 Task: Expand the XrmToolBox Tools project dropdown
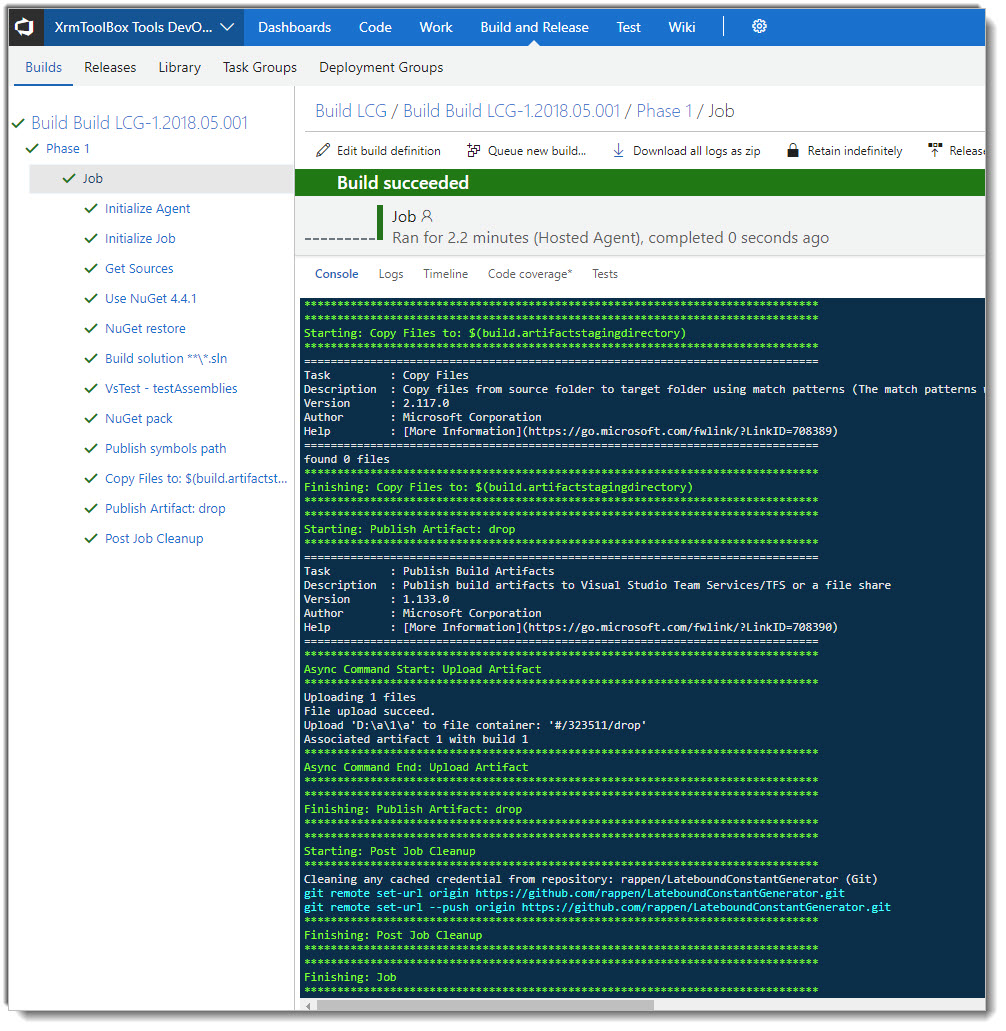[x=228, y=27]
